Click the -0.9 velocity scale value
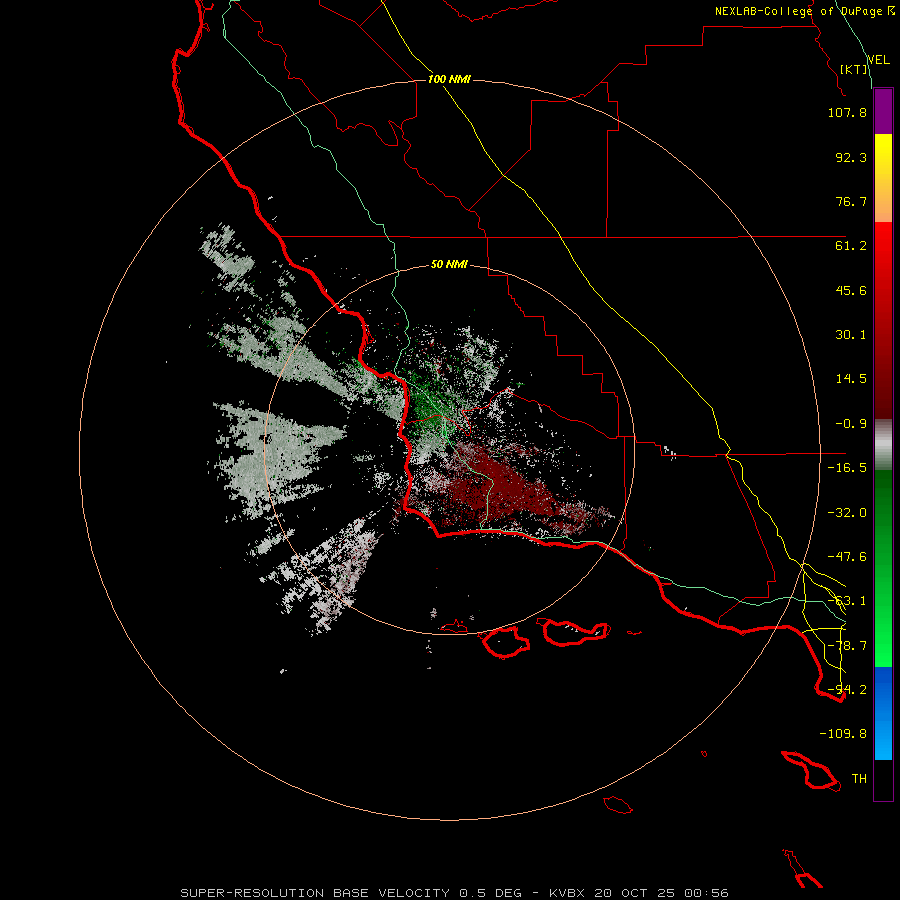This screenshot has height=900, width=900. pyautogui.click(x=851, y=424)
